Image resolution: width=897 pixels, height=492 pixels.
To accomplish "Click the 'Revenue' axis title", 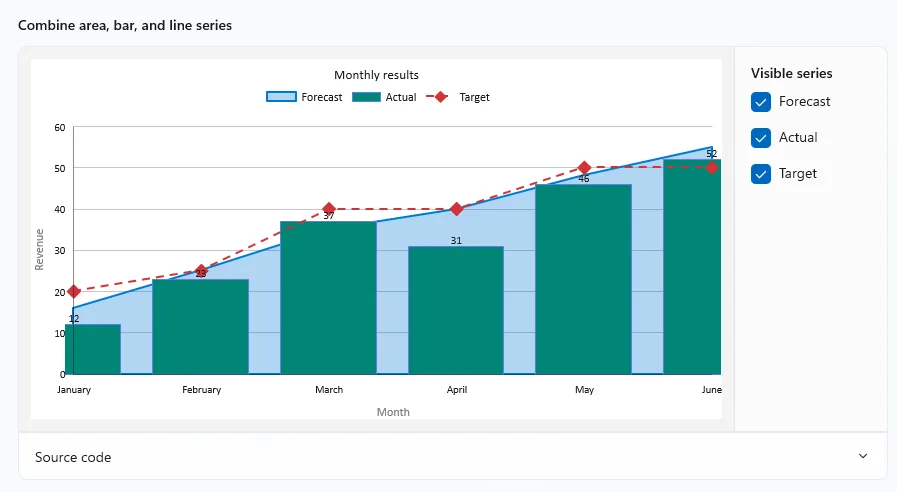I will point(39,249).
